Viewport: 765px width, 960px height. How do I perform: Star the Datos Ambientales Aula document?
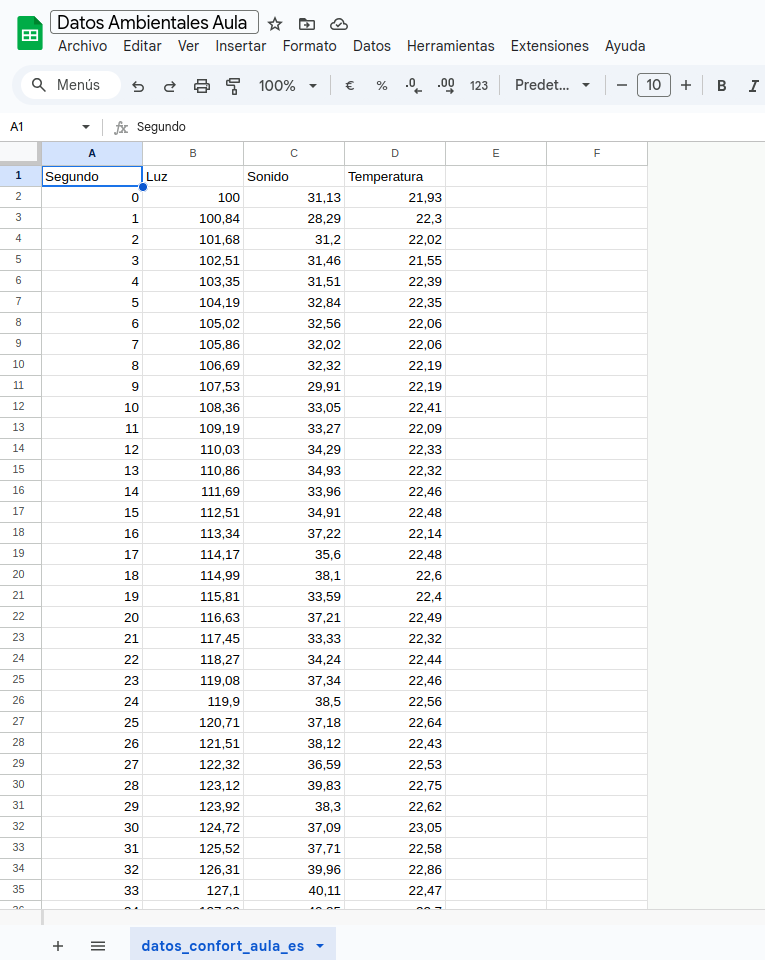tap(275, 24)
